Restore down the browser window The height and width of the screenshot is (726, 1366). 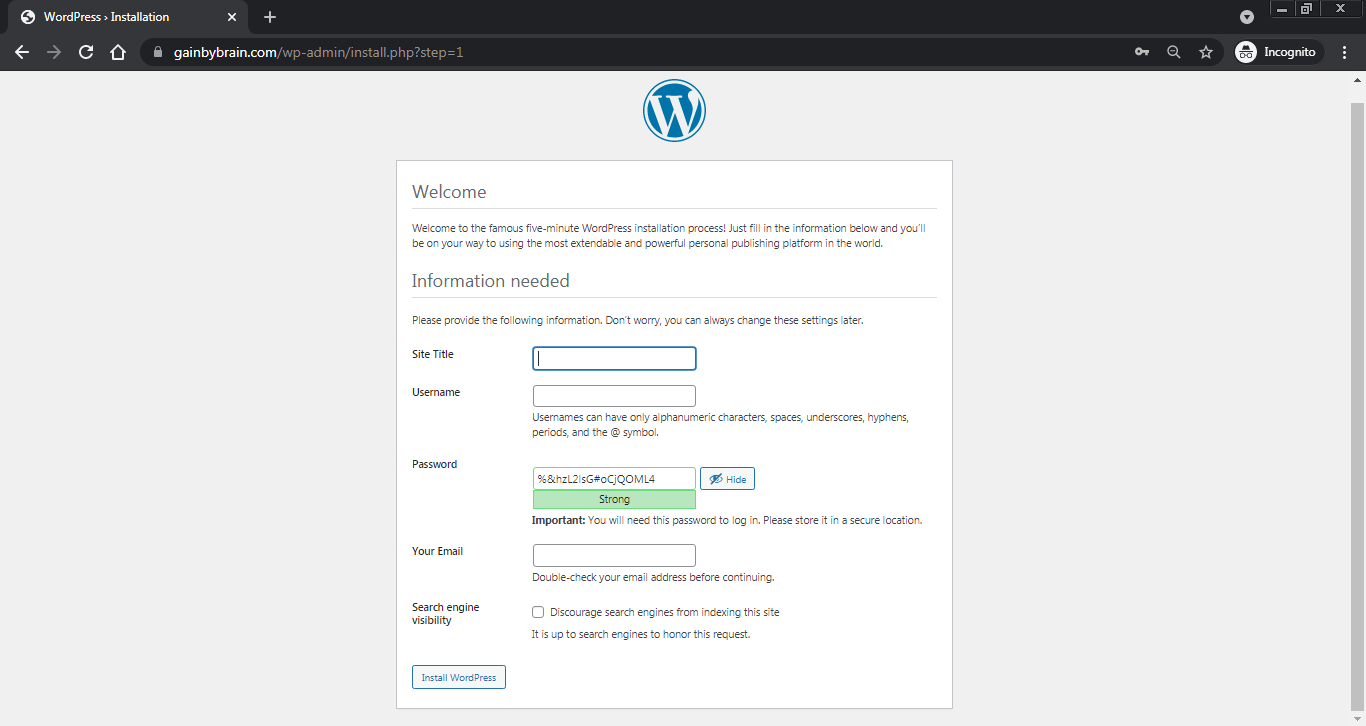click(1306, 9)
